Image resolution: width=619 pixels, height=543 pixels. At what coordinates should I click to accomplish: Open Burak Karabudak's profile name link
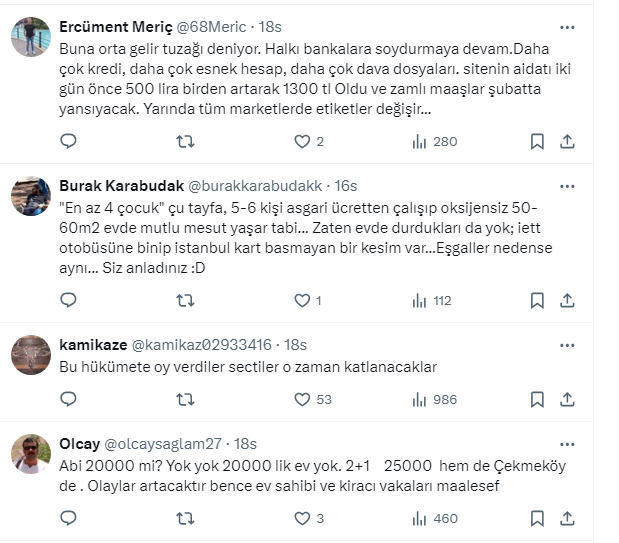[x=119, y=186]
